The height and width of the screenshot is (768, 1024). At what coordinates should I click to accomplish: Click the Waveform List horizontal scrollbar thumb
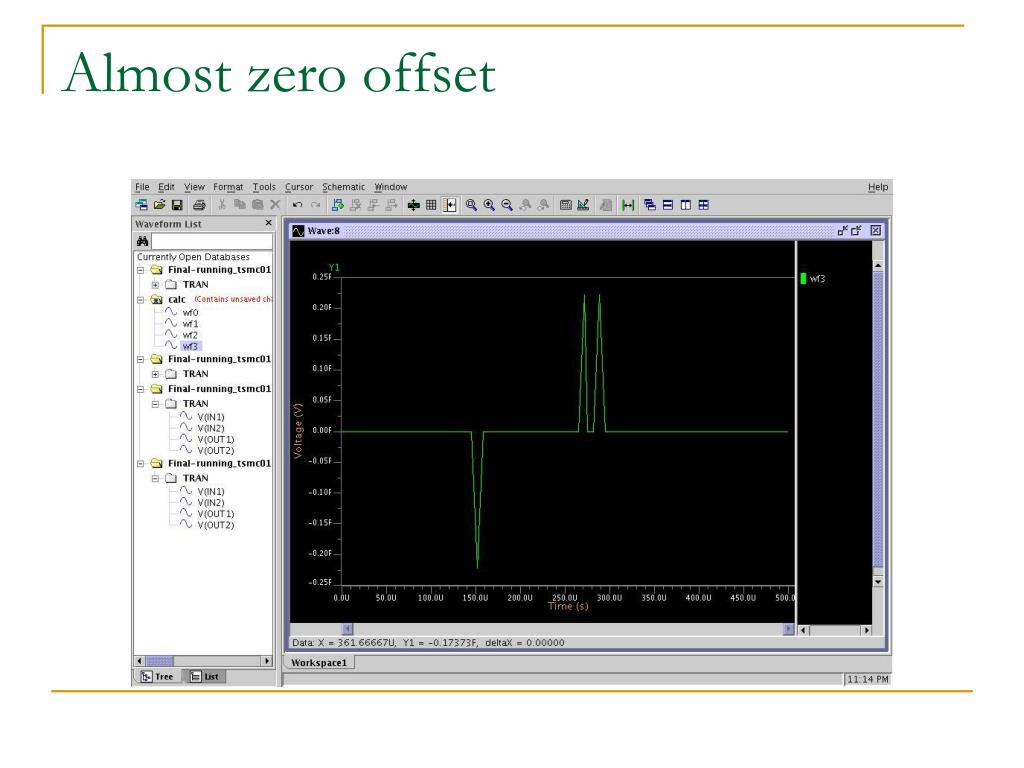point(159,661)
